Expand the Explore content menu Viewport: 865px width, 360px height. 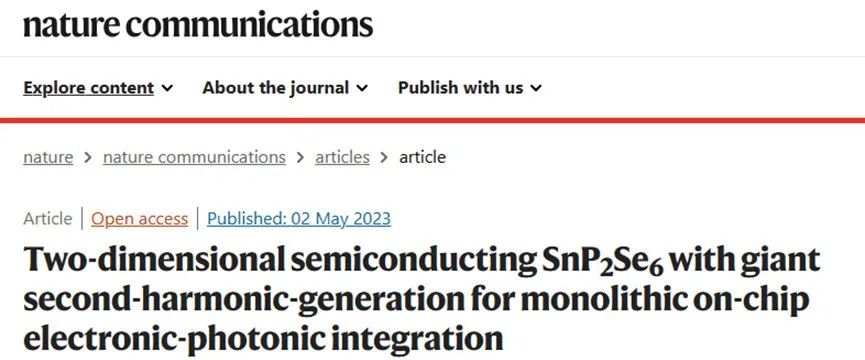click(x=98, y=88)
